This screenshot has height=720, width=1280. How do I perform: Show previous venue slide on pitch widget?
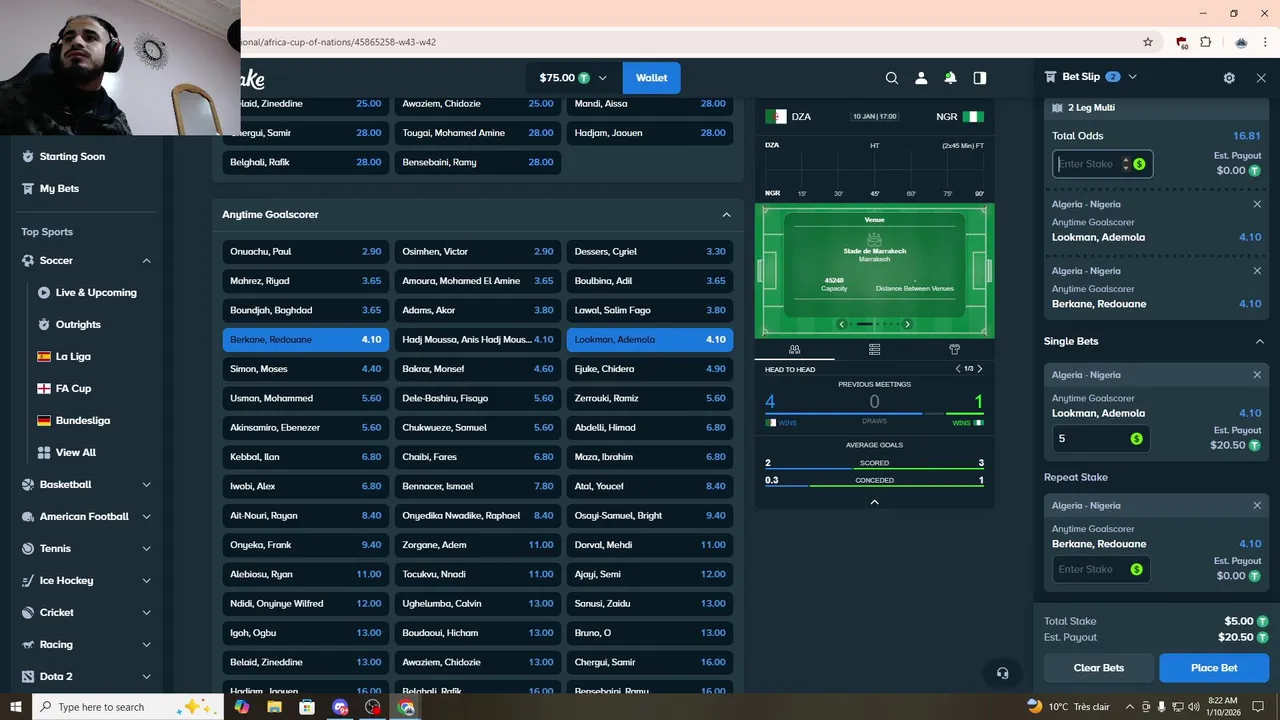point(842,324)
